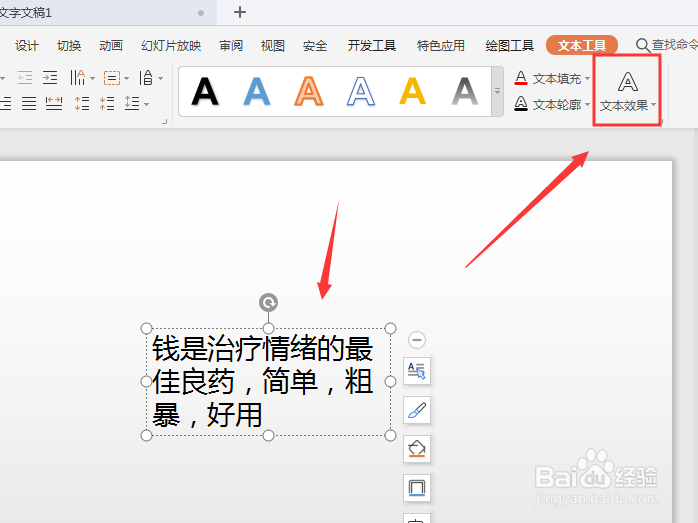Apply the blue A text style
The width and height of the screenshot is (698, 523).
point(257,92)
